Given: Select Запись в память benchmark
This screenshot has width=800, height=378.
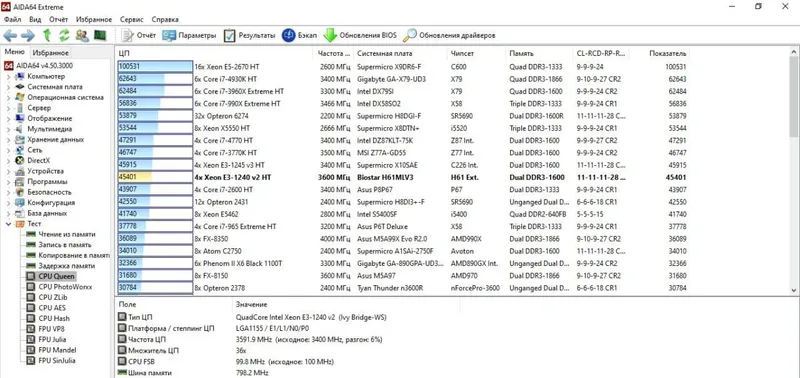Looking at the screenshot, I should click(x=60, y=245).
